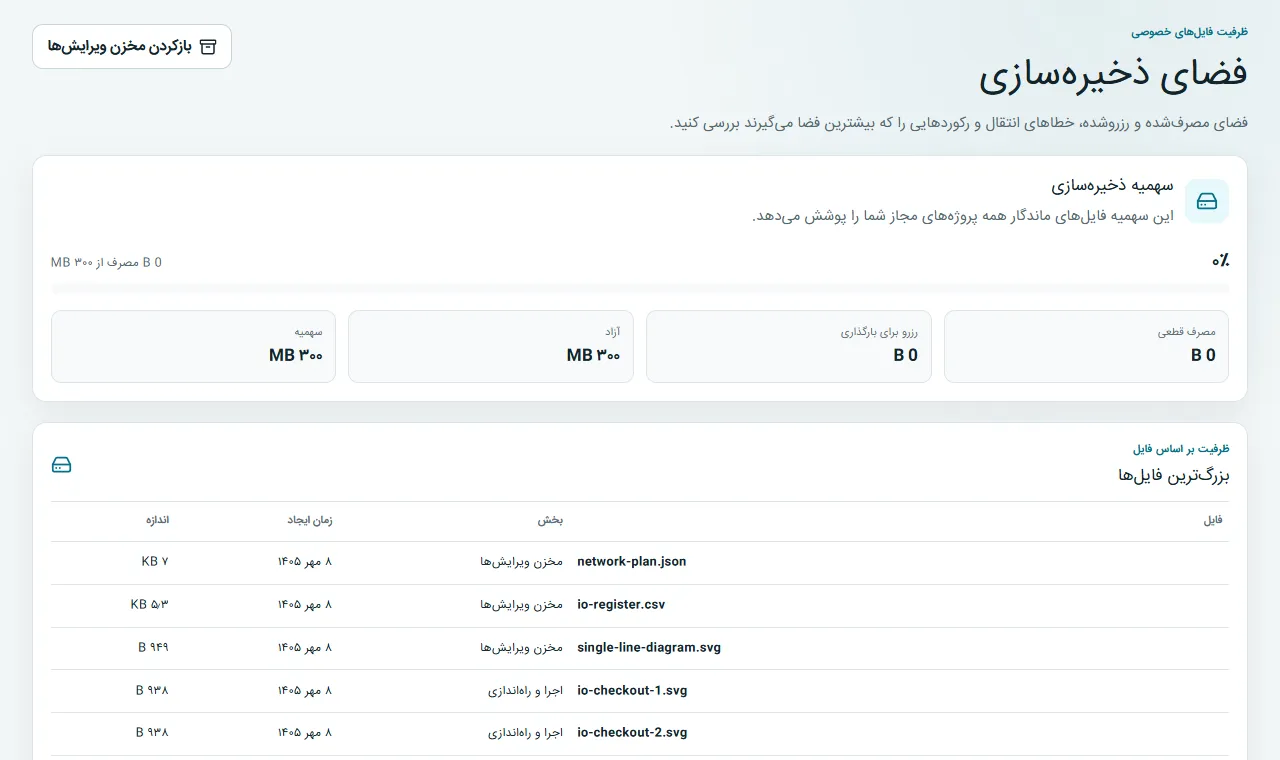The height and width of the screenshot is (760, 1280).
Task: Open the edits archive (بازکردن مخزن ویرایش‌ها) button
Action: coord(132,47)
